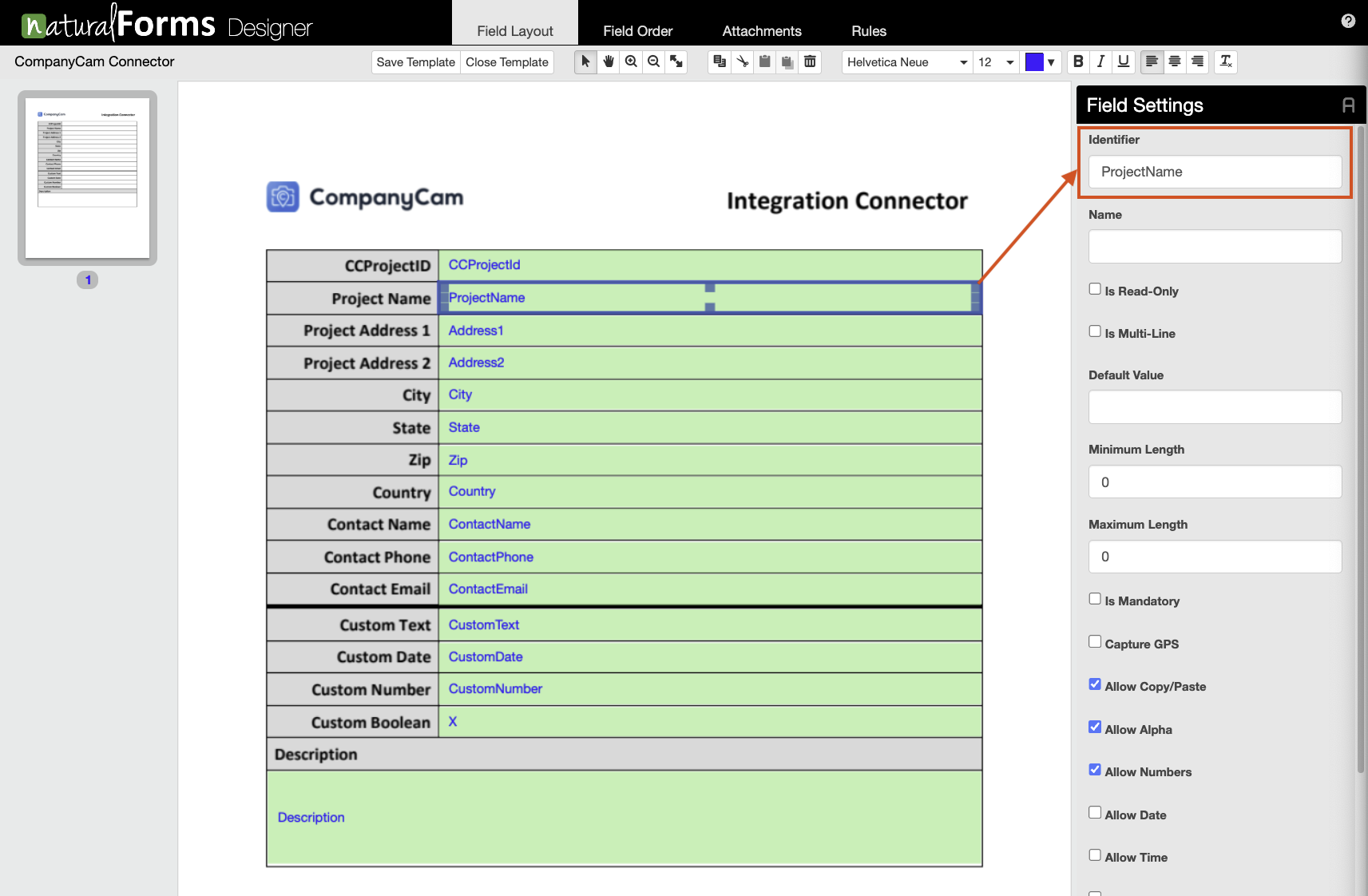Click the page number 1 badge
Viewport: 1368px width, 896px height.
pyautogui.click(x=88, y=280)
